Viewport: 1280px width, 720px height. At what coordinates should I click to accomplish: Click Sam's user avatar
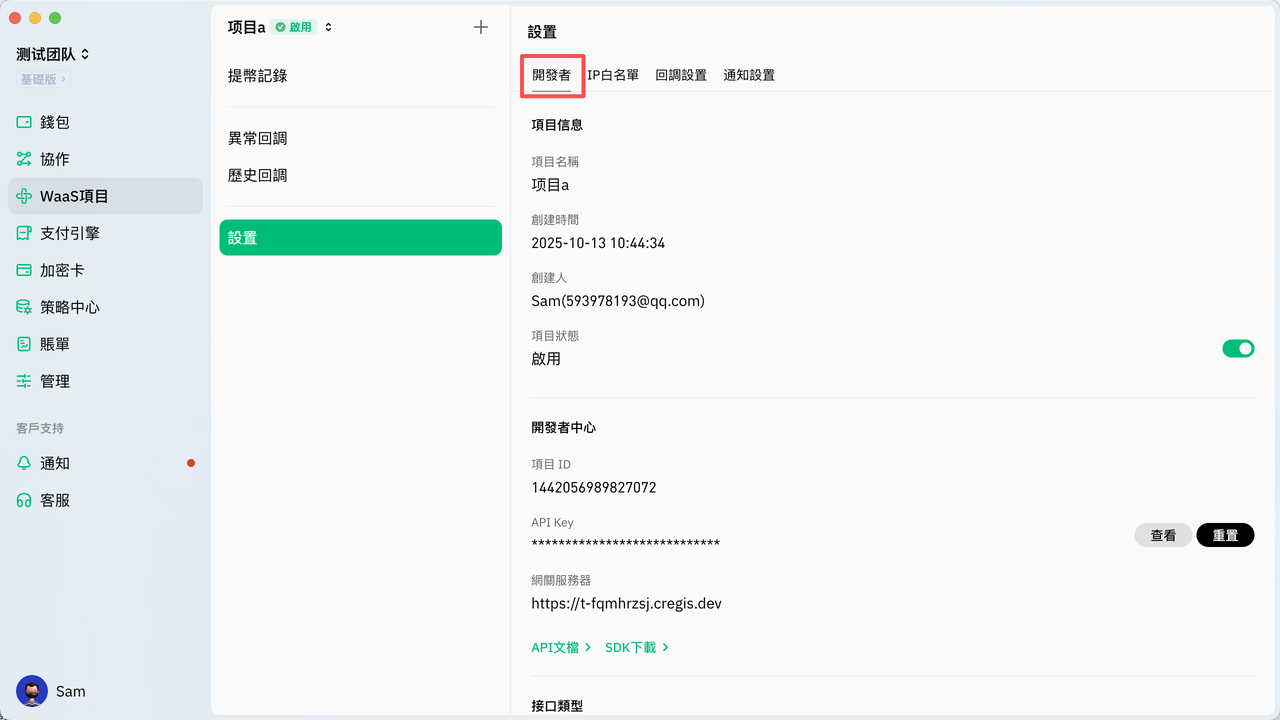pos(32,691)
